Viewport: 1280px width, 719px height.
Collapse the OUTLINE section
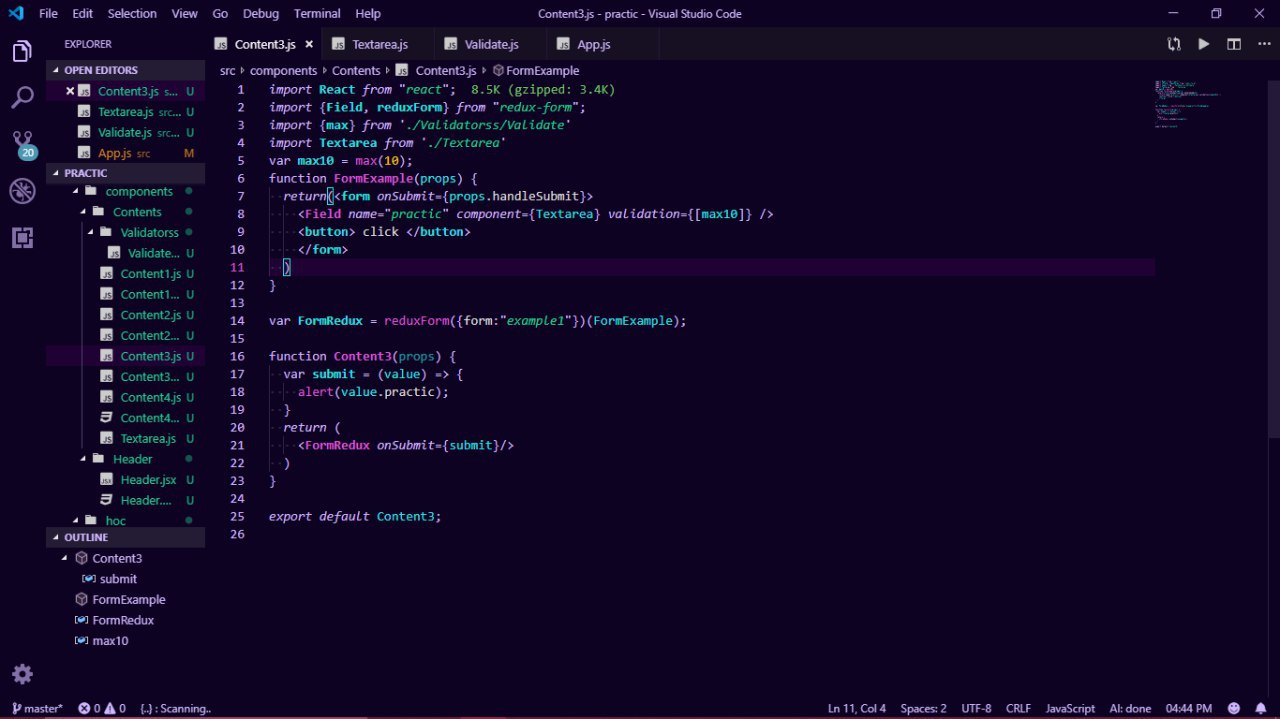point(86,537)
